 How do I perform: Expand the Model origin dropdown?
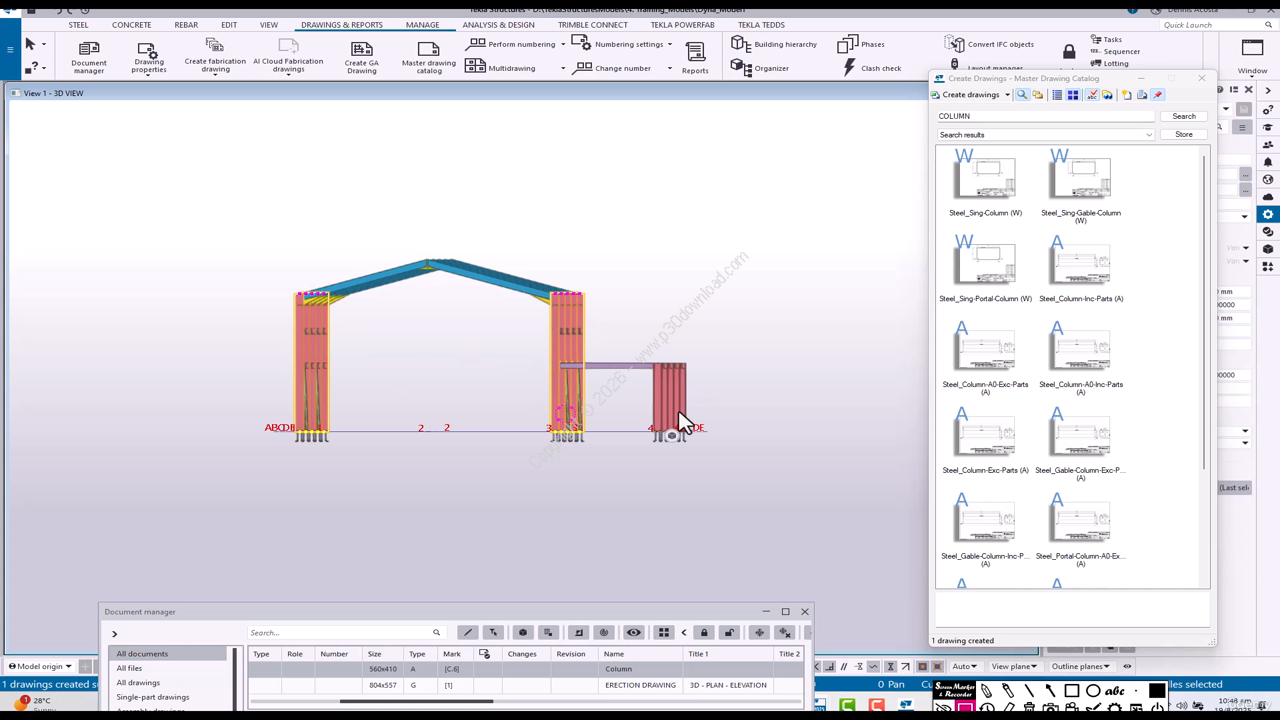click(x=68, y=667)
